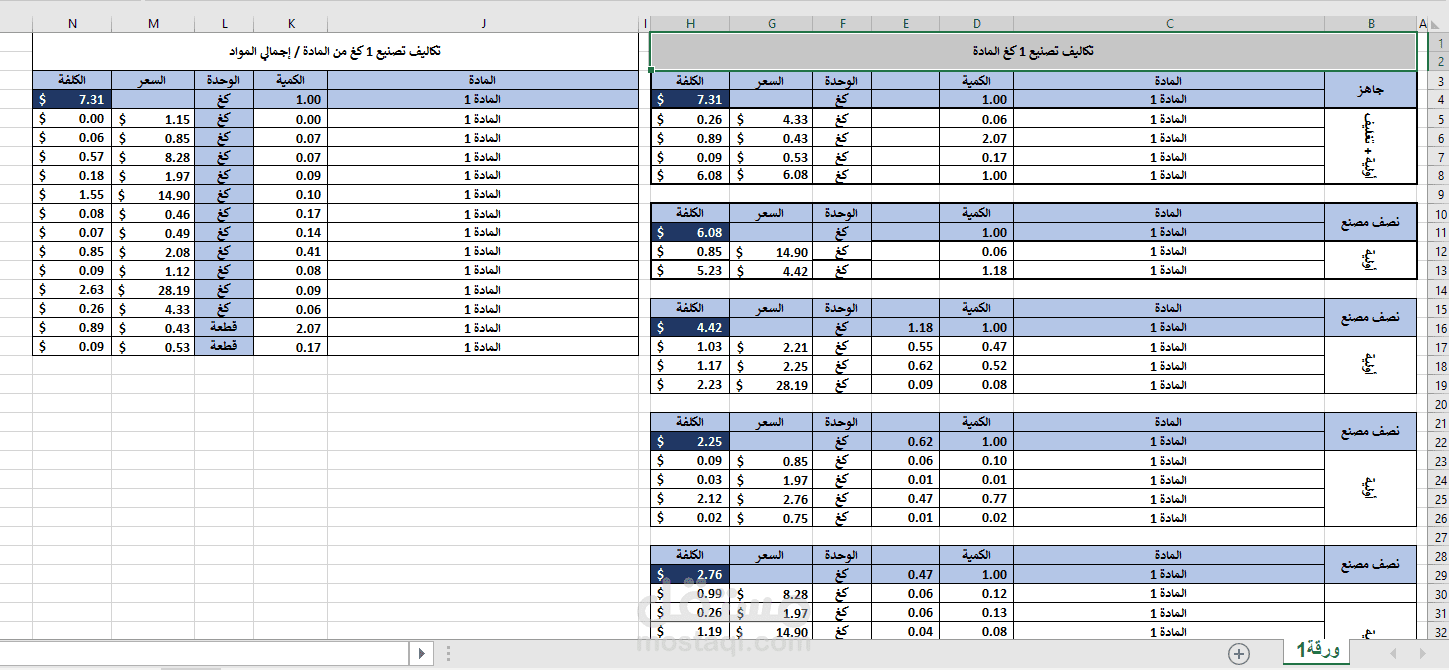
Task: Select the cell with cost 1.03
Action: [691, 347]
